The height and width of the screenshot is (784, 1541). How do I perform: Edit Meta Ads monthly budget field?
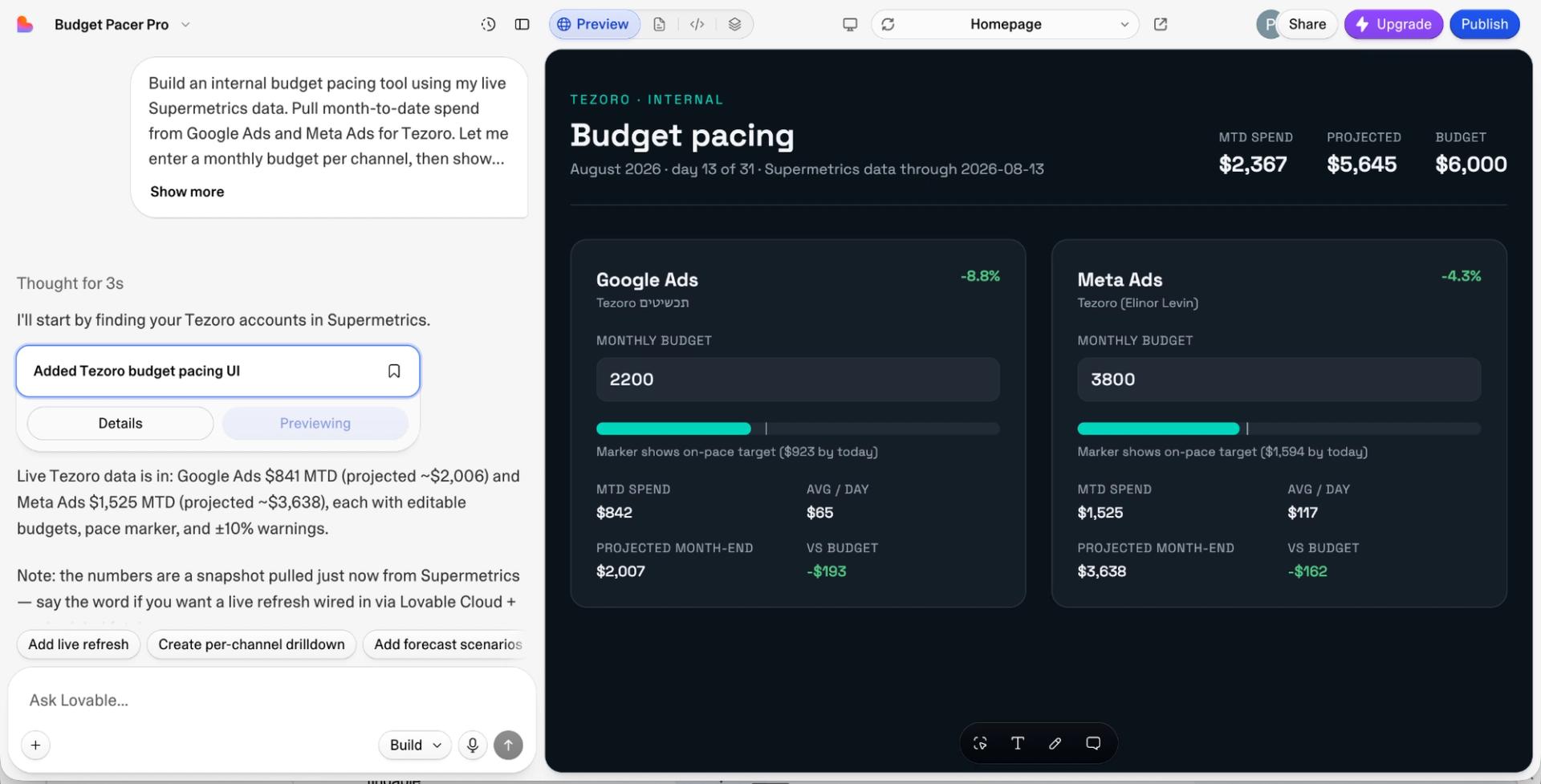click(1279, 380)
